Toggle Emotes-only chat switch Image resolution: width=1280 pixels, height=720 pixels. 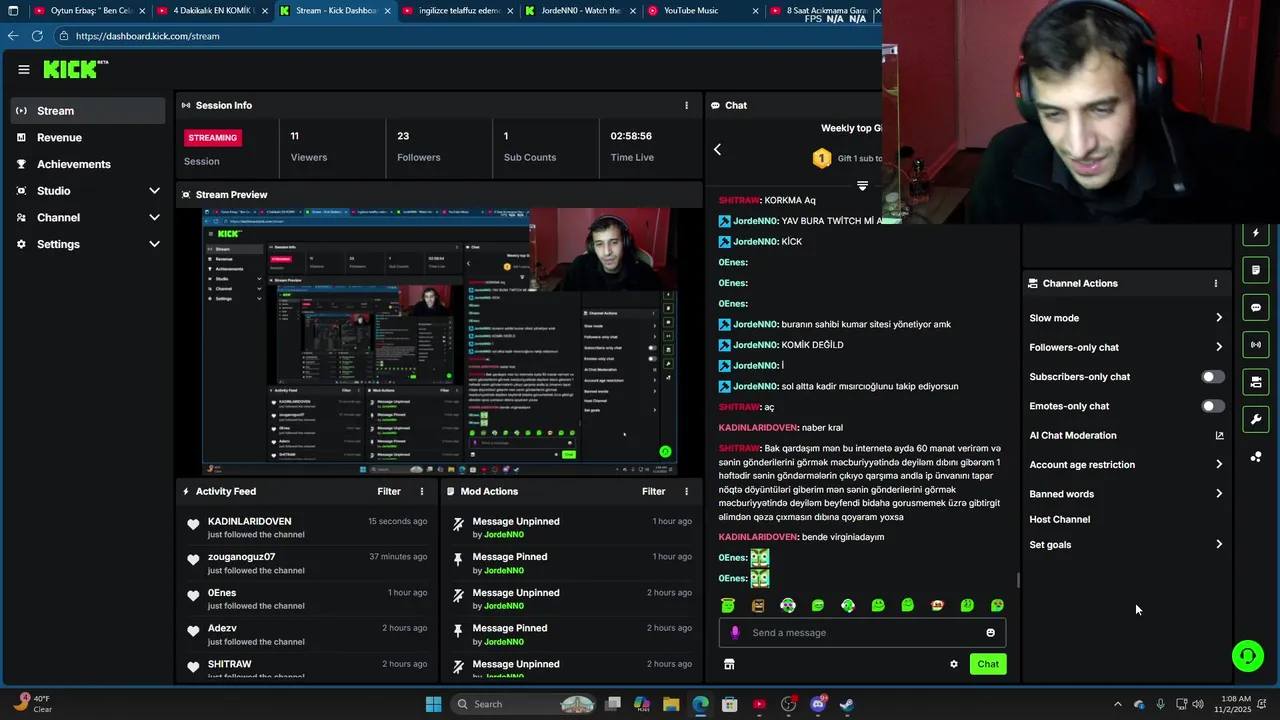(1213, 406)
